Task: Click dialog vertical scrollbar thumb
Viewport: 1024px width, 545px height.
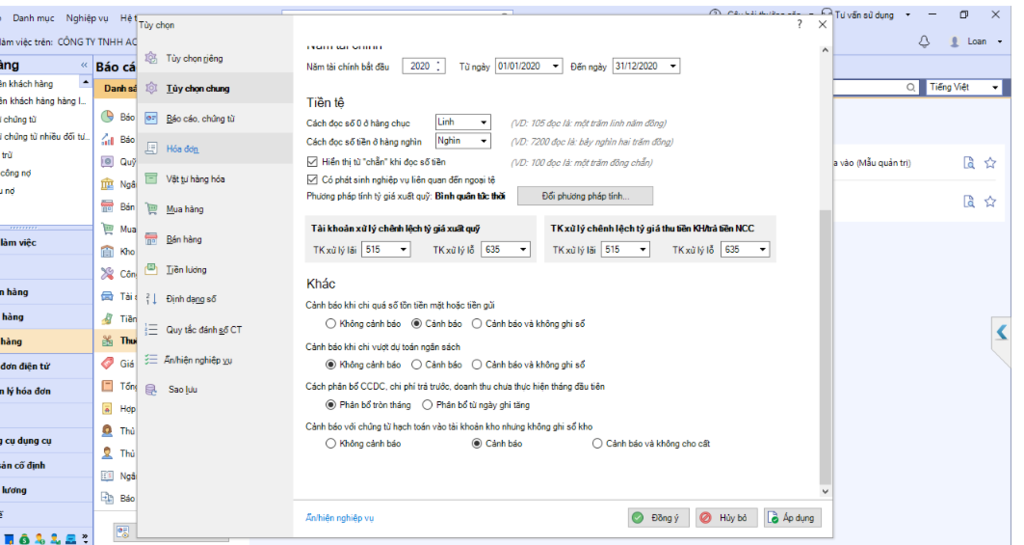Action: [825, 346]
